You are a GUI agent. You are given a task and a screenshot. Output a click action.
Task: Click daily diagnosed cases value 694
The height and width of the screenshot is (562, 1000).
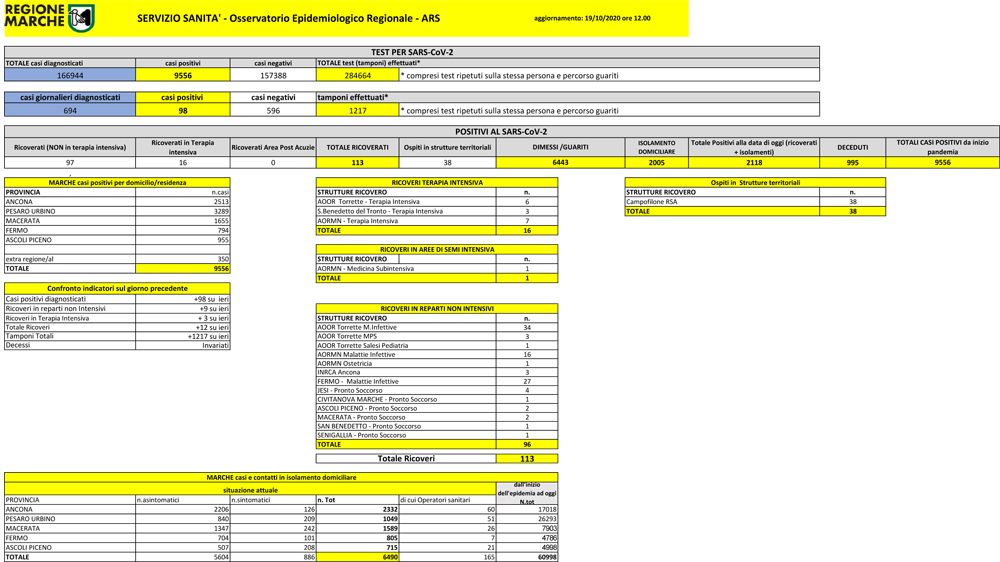(x=70, y=111)
